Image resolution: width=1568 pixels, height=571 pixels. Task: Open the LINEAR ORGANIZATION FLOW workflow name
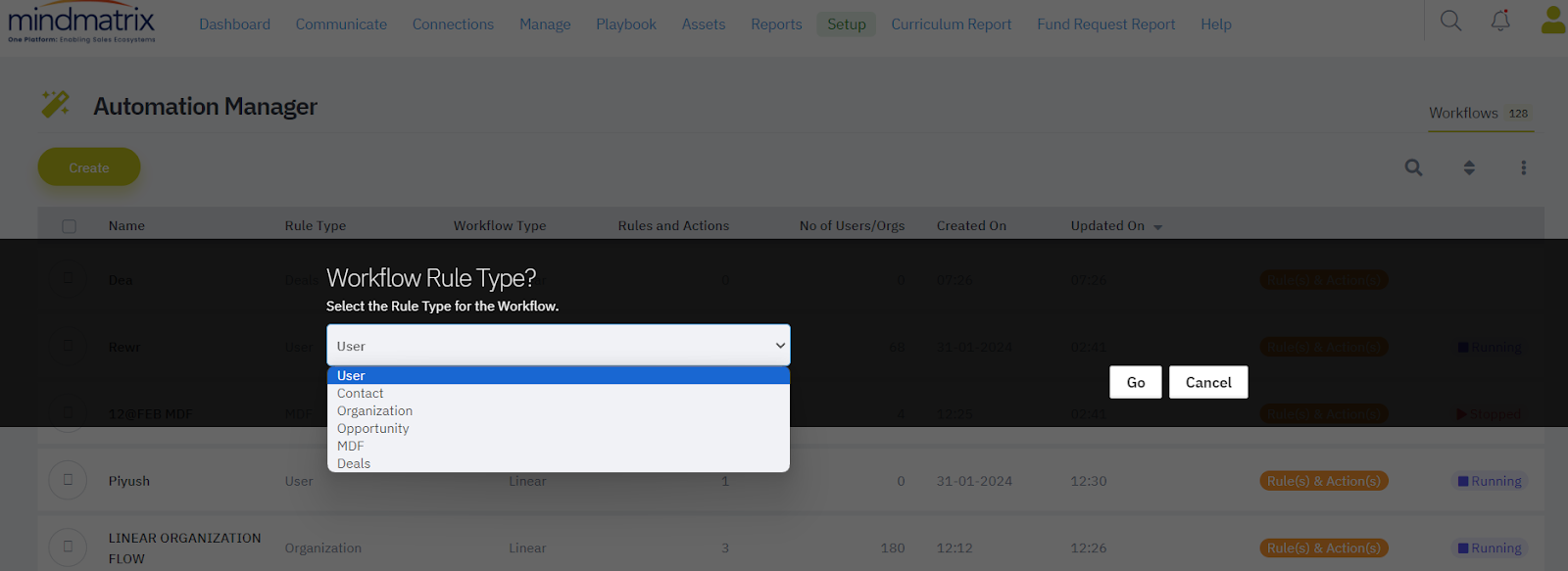(x=184, y=548)
